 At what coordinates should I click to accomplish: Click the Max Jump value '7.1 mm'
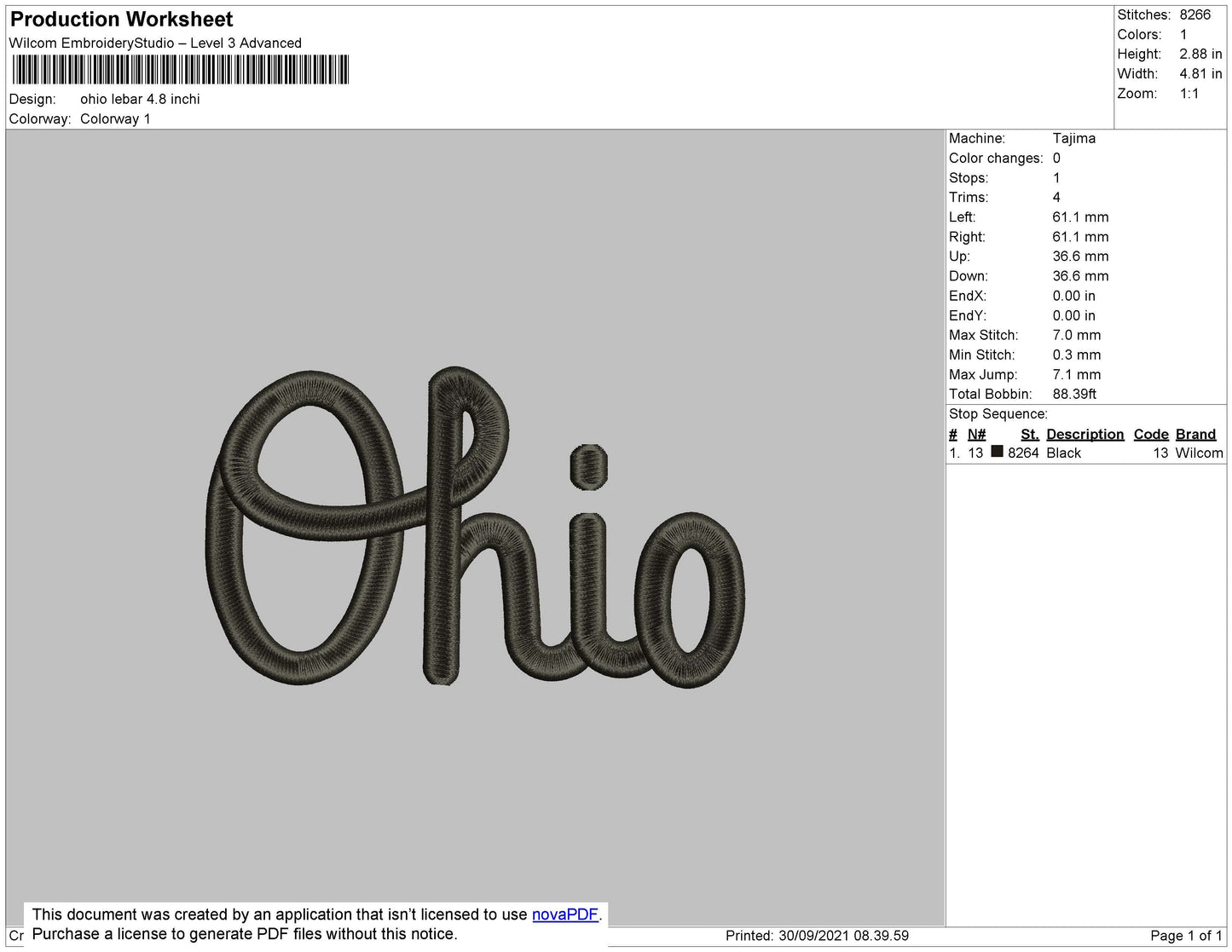click(1077, 374)
